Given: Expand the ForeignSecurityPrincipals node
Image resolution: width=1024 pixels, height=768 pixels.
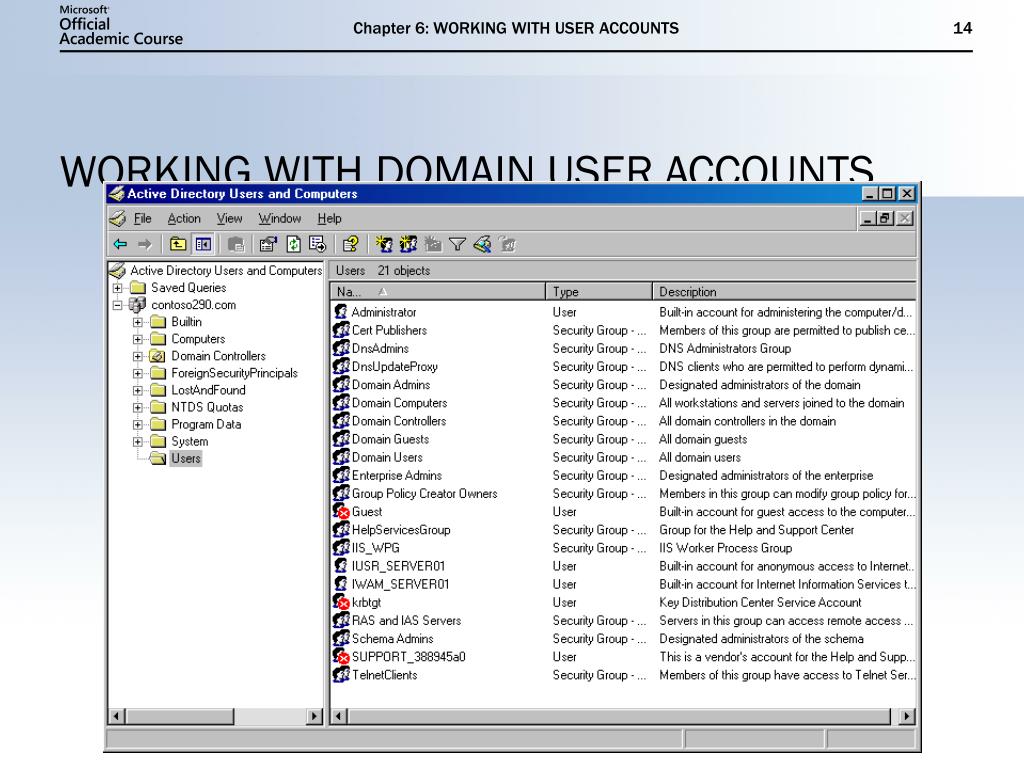Looking at the screenshot, I should 137,373.
